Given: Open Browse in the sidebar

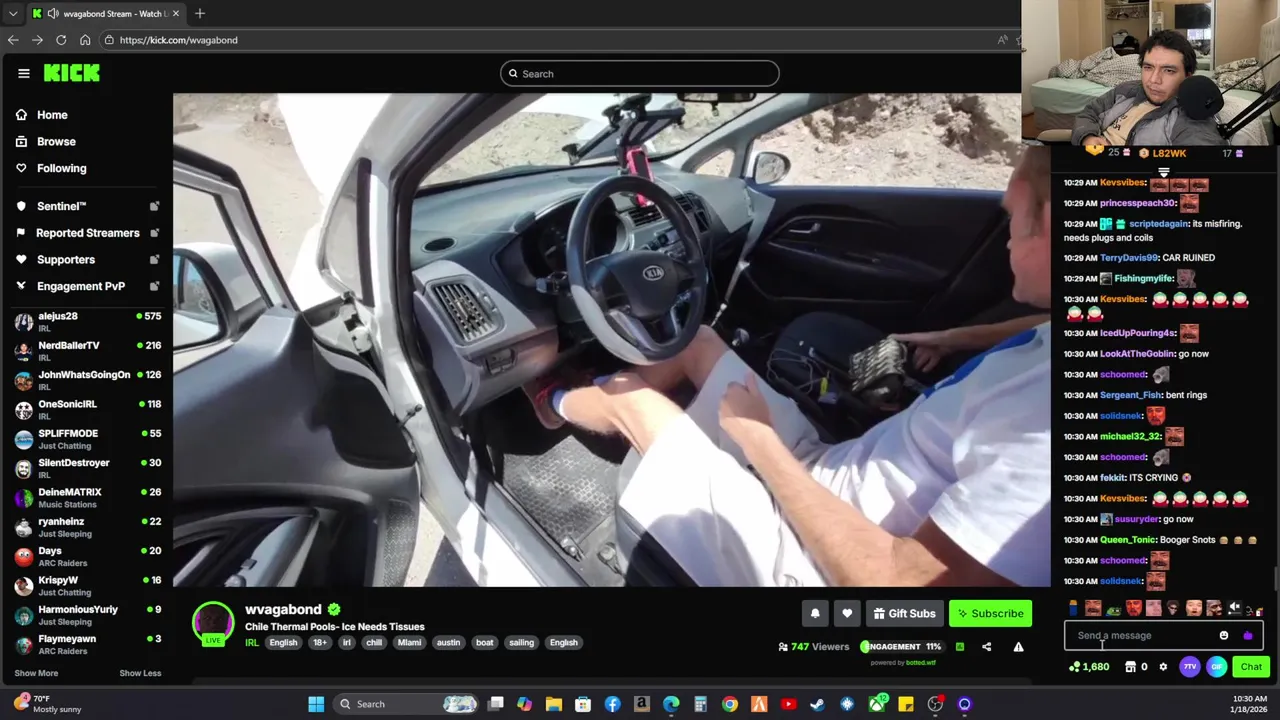Looking at the screenshot, I should click(x=56, y=142).
